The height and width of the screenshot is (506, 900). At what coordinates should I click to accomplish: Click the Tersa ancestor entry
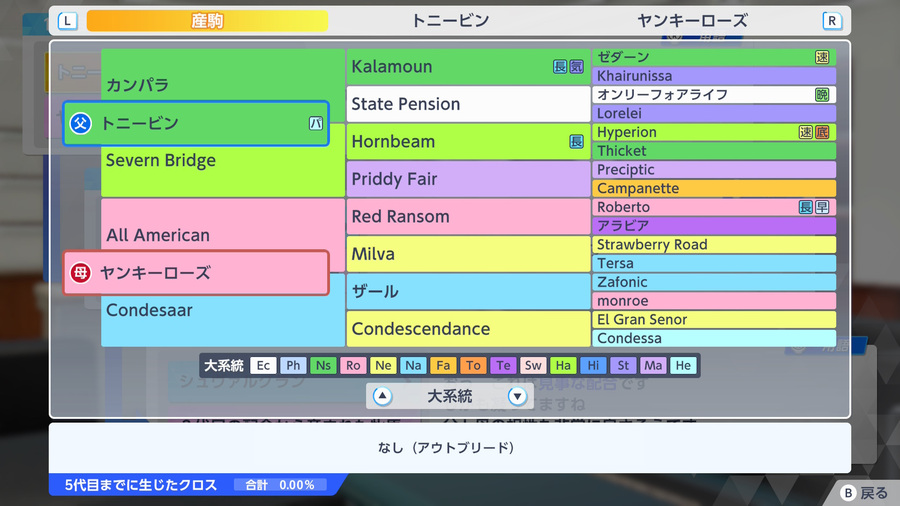(714, 263)
